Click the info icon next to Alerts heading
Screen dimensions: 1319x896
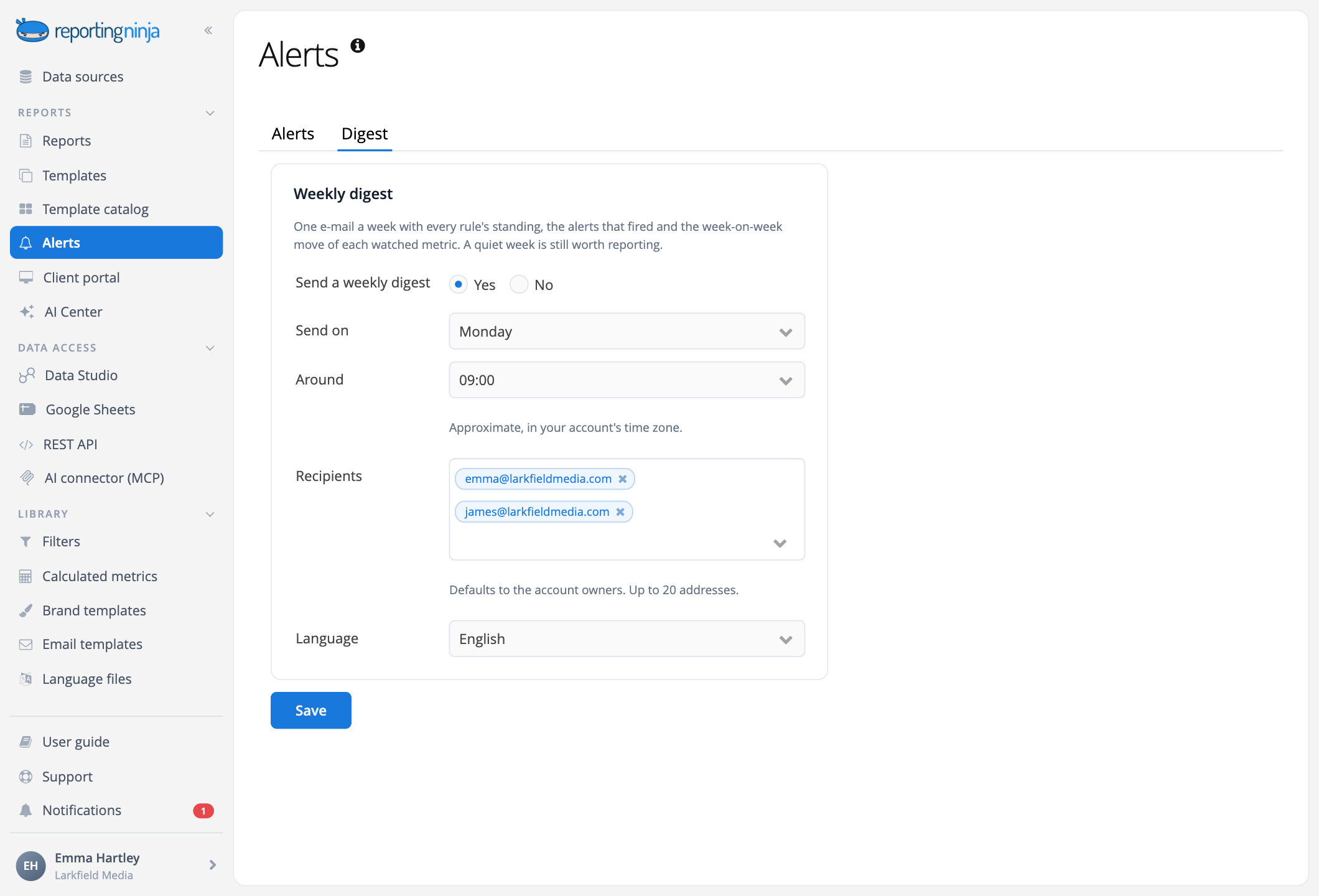click(x=358, y=45)
